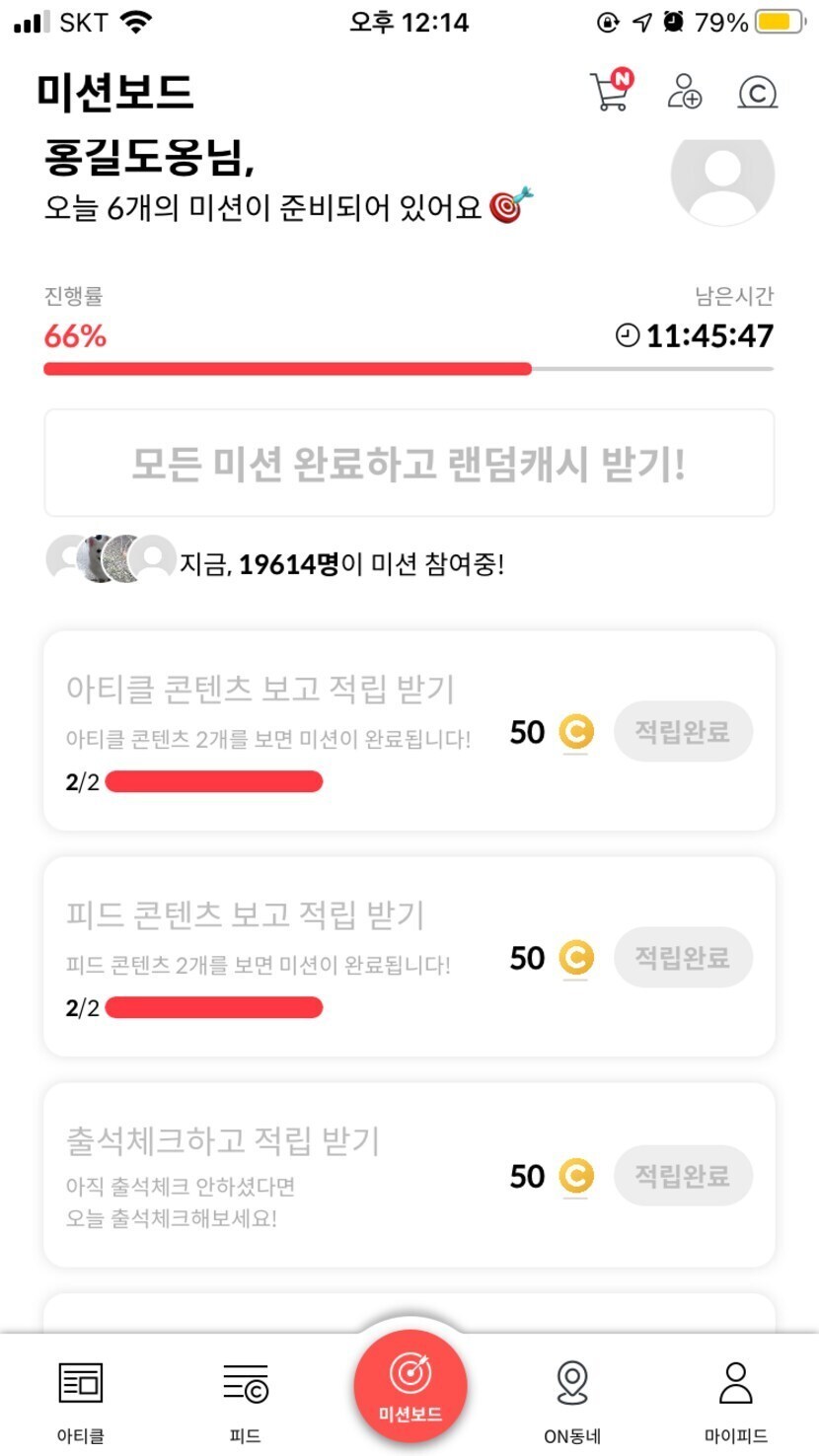Click the 피드 mission 2/2 progress bar
The height and width of the screenshot is (1456, 819).
click(213, 1007)
